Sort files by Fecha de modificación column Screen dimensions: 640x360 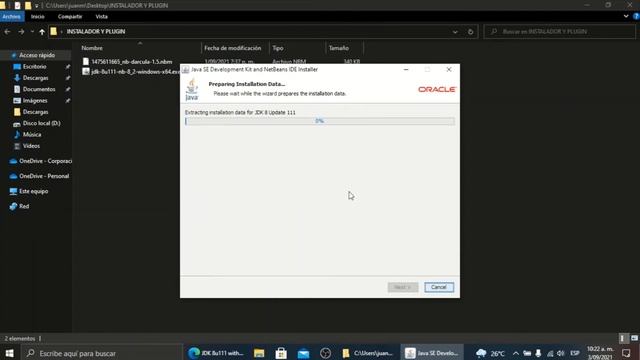coord(233,48)
